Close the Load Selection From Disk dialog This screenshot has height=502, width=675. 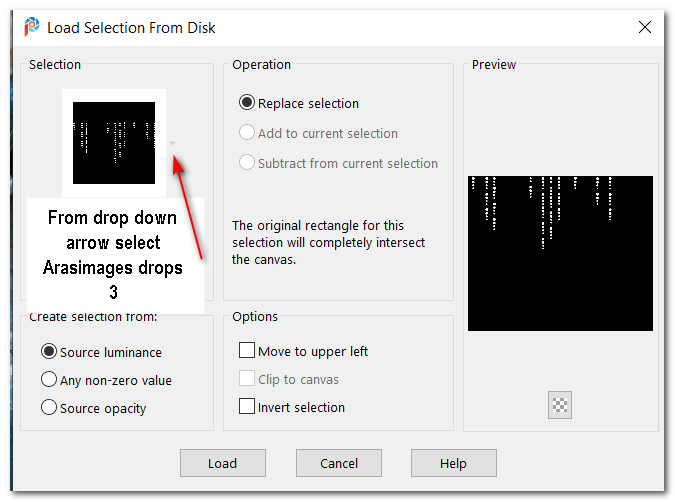point(645,28)
